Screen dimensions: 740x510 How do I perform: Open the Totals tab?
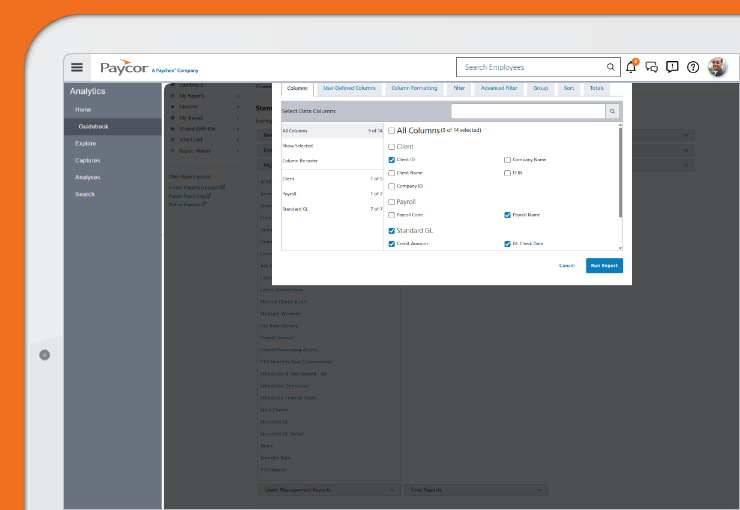(x=597, y=88)
